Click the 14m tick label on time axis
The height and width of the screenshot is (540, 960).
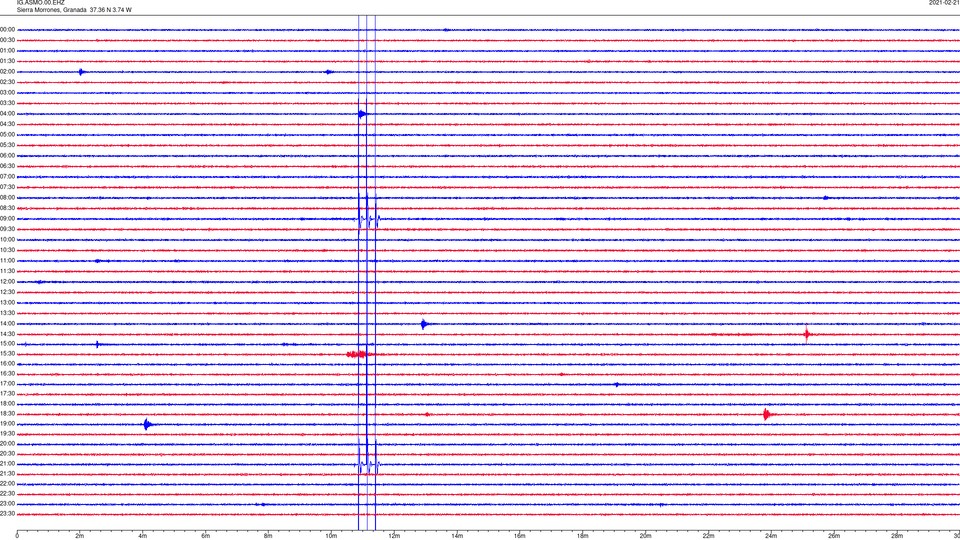[x=457, y=536]
